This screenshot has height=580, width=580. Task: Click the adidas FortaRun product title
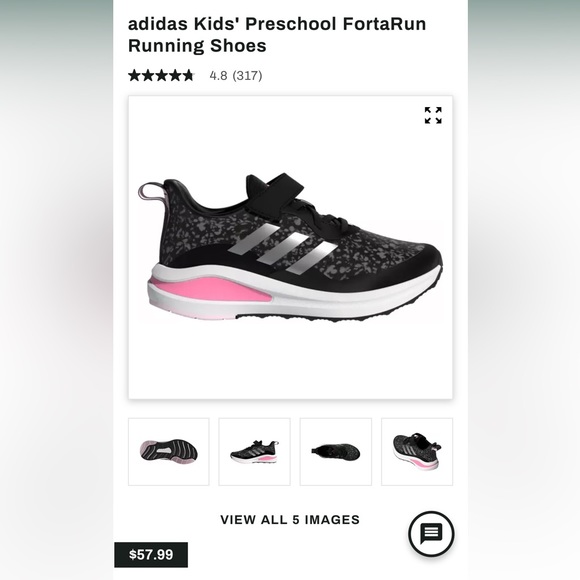pos(277,35)
